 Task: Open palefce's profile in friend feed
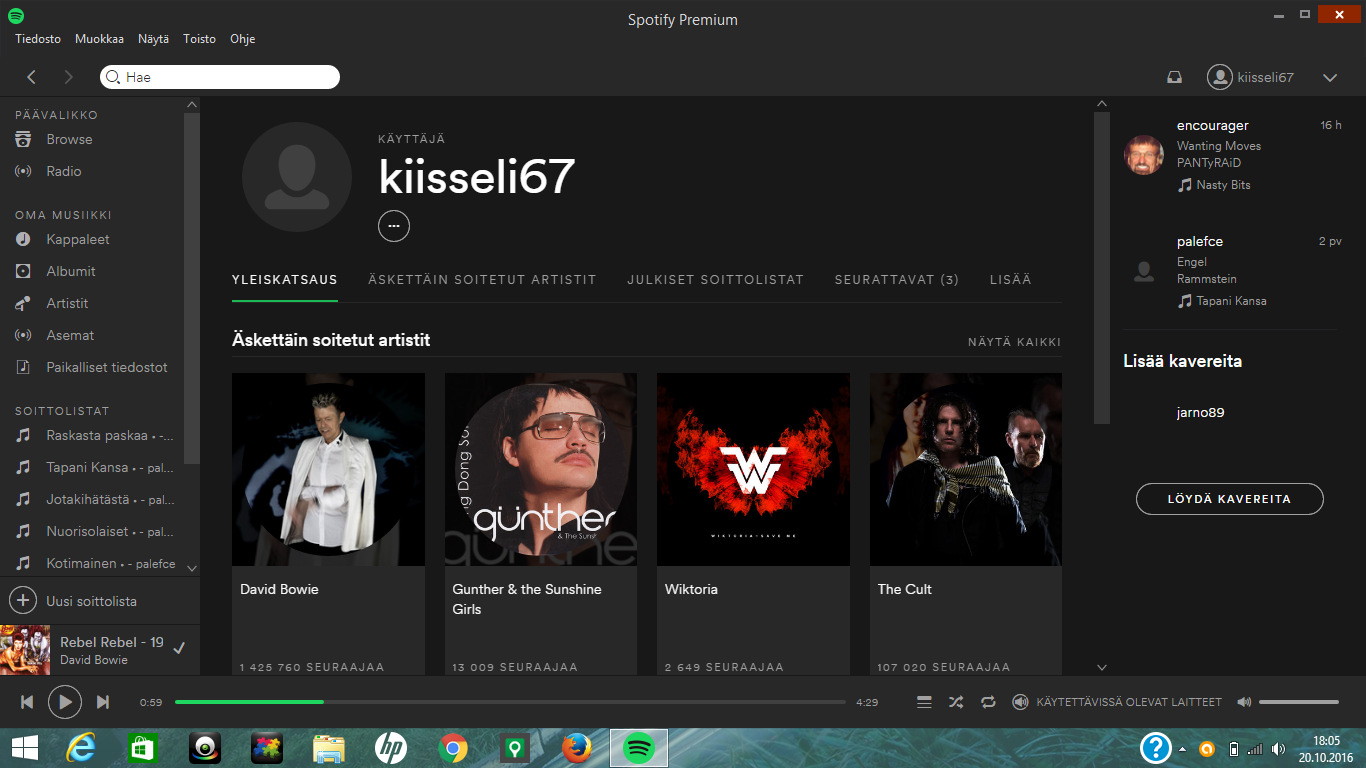coord(1200,241)
